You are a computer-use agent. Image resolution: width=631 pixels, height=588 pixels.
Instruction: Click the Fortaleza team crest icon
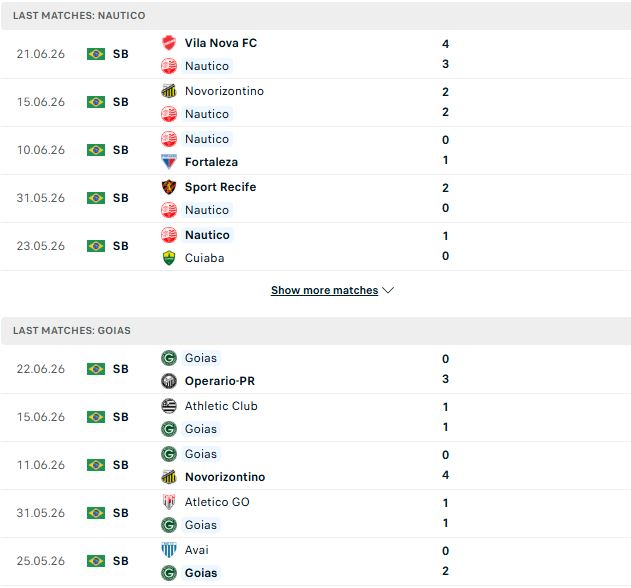(x=169, y=162)
